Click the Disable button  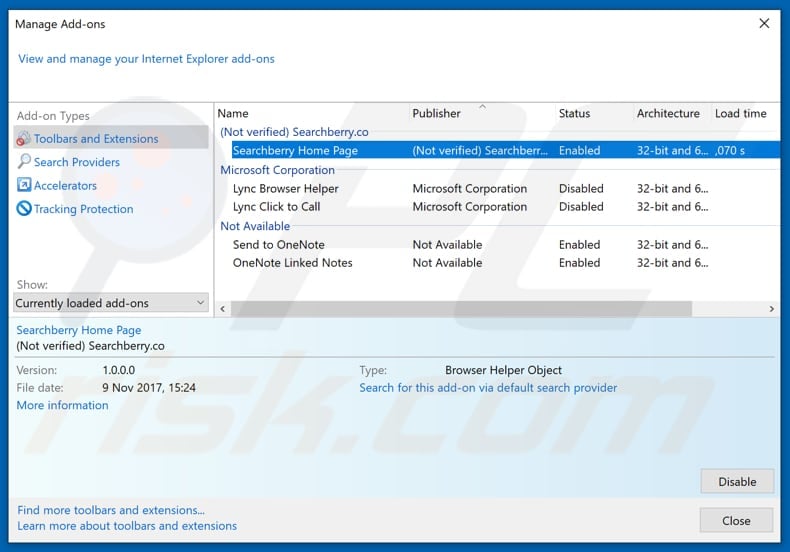[737, 481]
